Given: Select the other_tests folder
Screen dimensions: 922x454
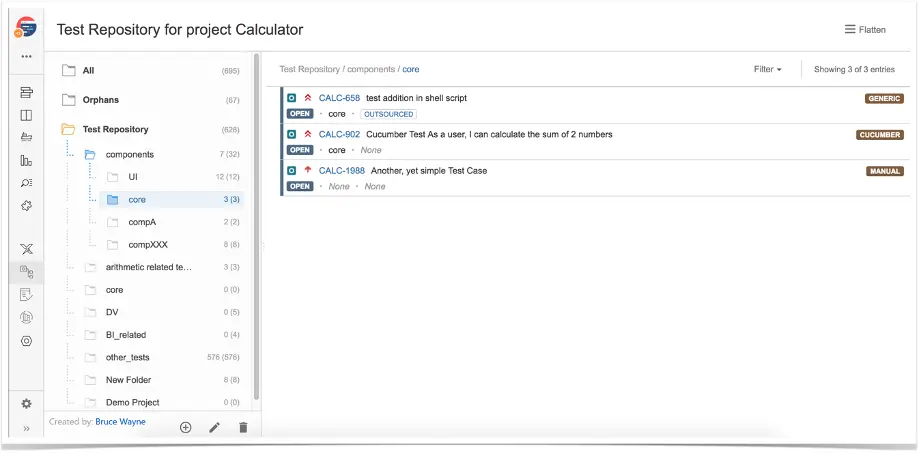Looking at the screenshot, I should [128, 357].
